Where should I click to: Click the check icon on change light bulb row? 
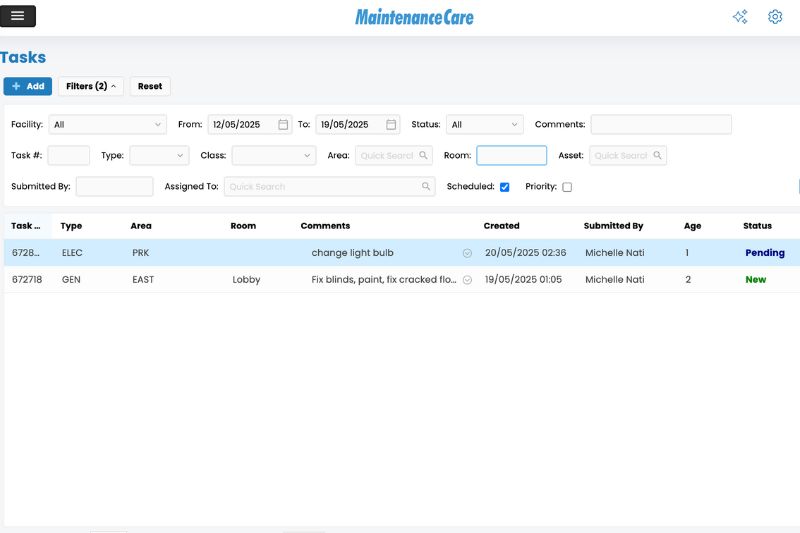click(467, 253)
